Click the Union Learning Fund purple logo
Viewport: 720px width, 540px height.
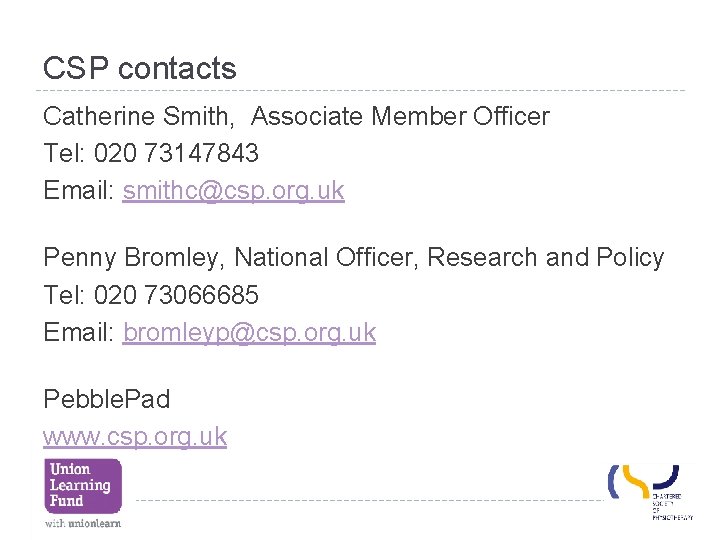(82, 485)
